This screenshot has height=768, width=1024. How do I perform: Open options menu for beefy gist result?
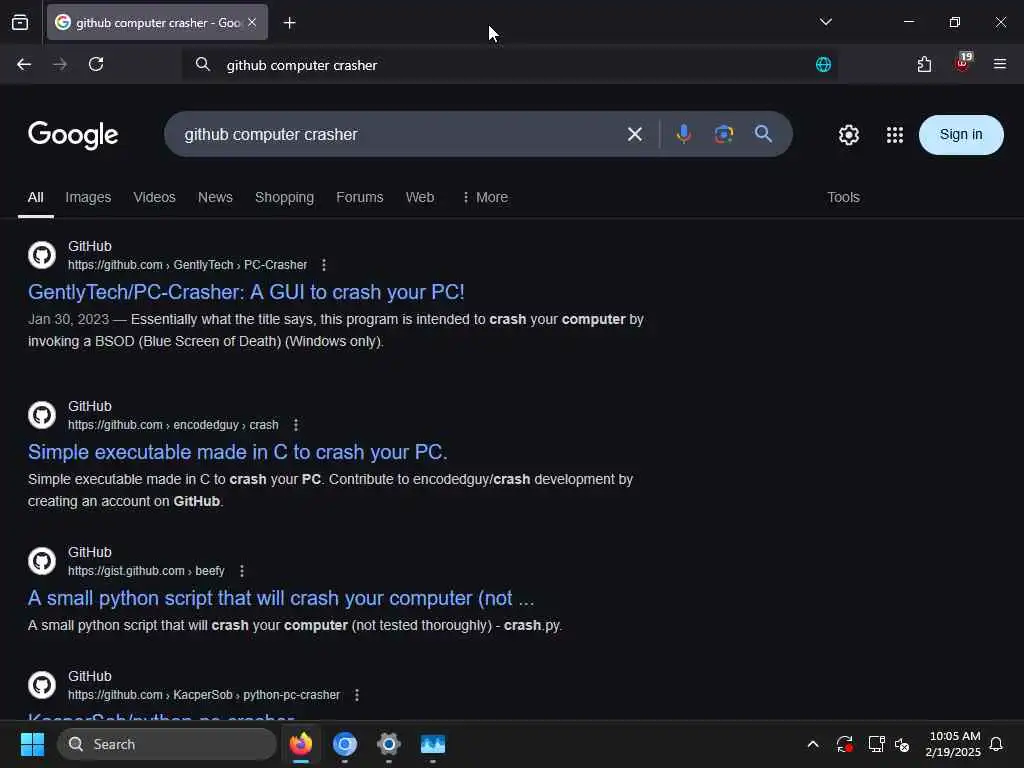click(242, 571)
